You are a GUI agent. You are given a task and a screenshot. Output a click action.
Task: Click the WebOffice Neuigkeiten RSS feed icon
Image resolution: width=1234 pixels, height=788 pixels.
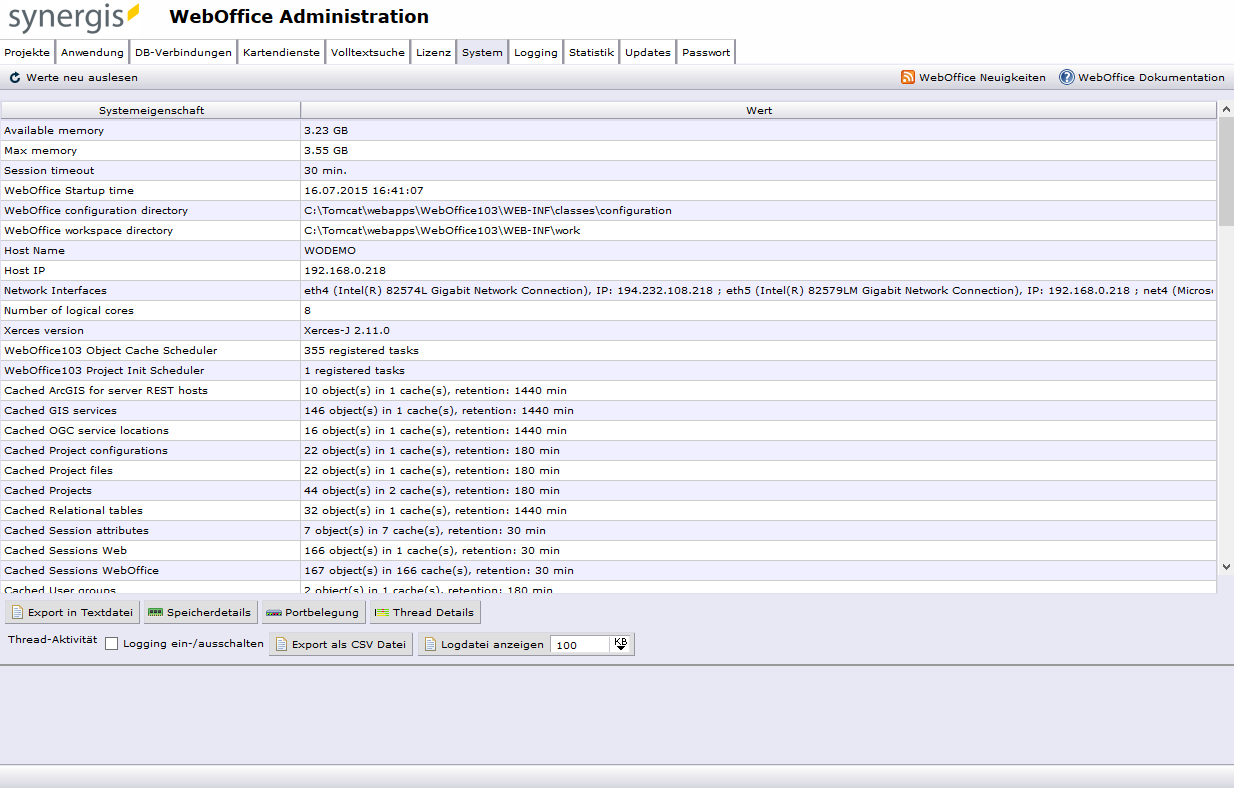click(x=907, y=77)
